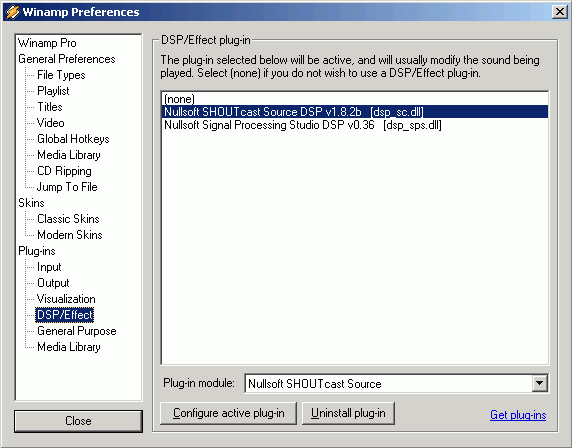Open the Skins category
The height and width of the screenshot is (448, 572).
(31, 203)
